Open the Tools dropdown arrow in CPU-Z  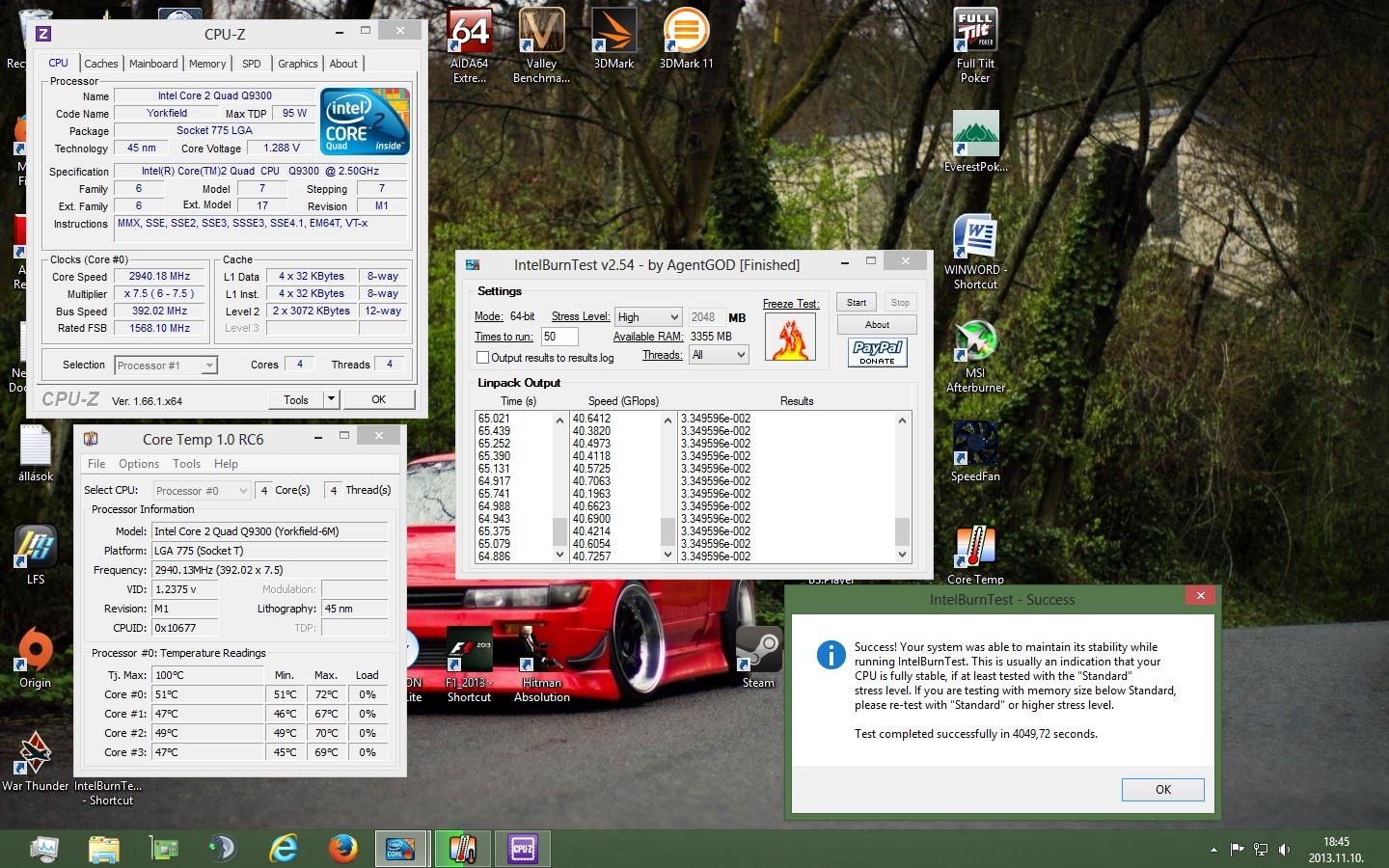coord(330,399)
